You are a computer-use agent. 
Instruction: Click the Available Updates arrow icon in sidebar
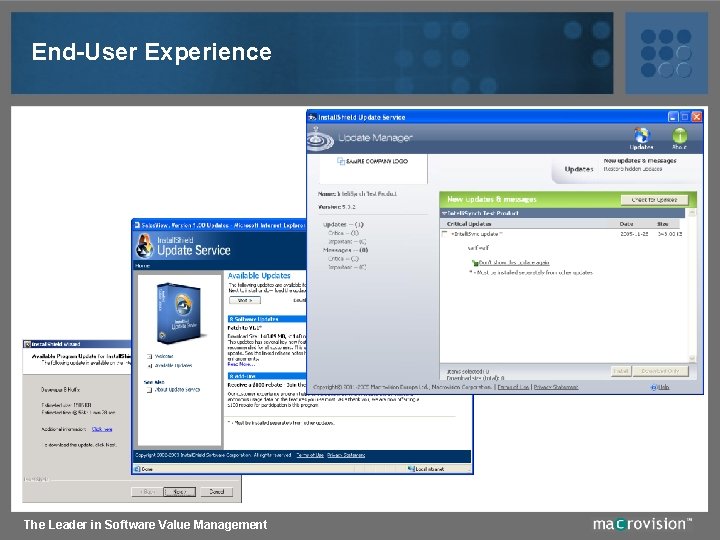pyautogui.click(x=149, y=366)
